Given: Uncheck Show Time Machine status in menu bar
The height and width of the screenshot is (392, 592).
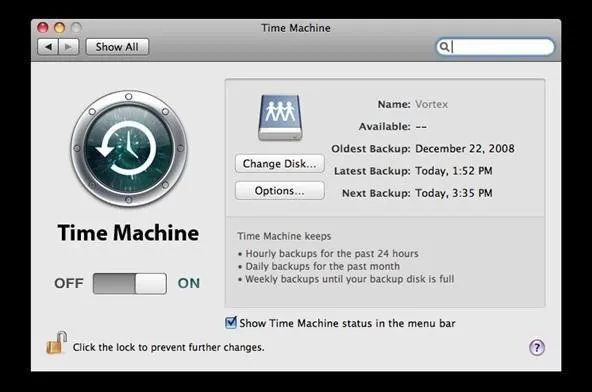Looking at the screenshot, I should (x=231, y=323).
